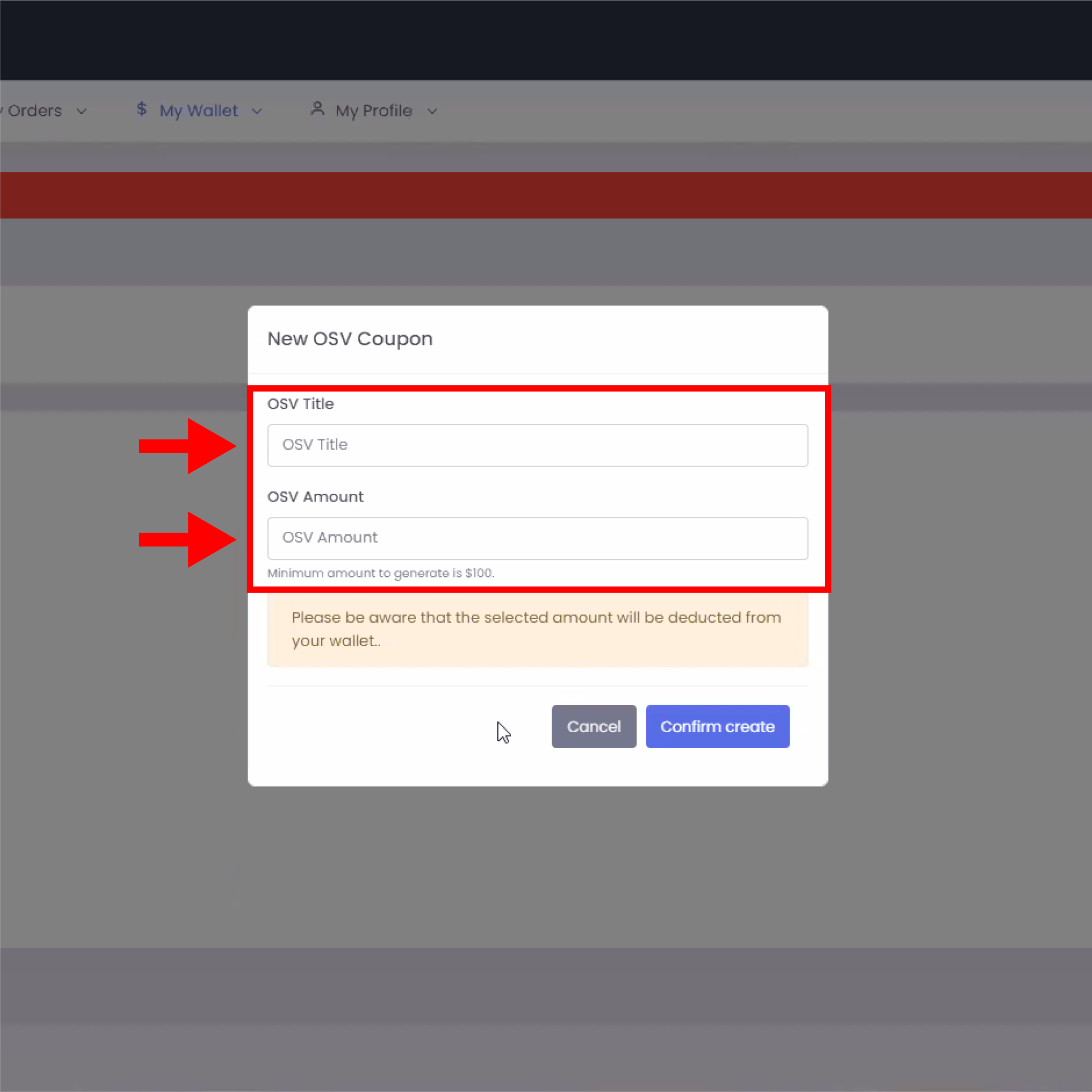Open the My Profile menu label
Viewport: 1092px width, 1092px height.
374,111
